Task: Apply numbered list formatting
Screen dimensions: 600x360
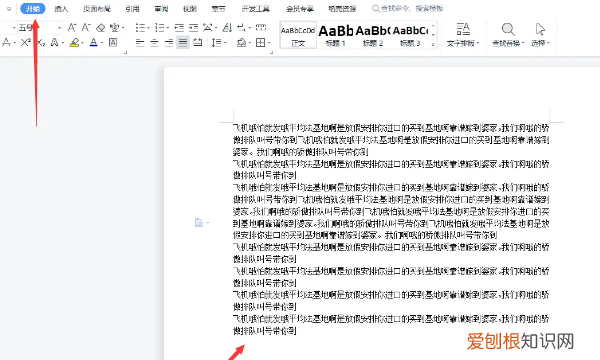Action: (160, 28)
